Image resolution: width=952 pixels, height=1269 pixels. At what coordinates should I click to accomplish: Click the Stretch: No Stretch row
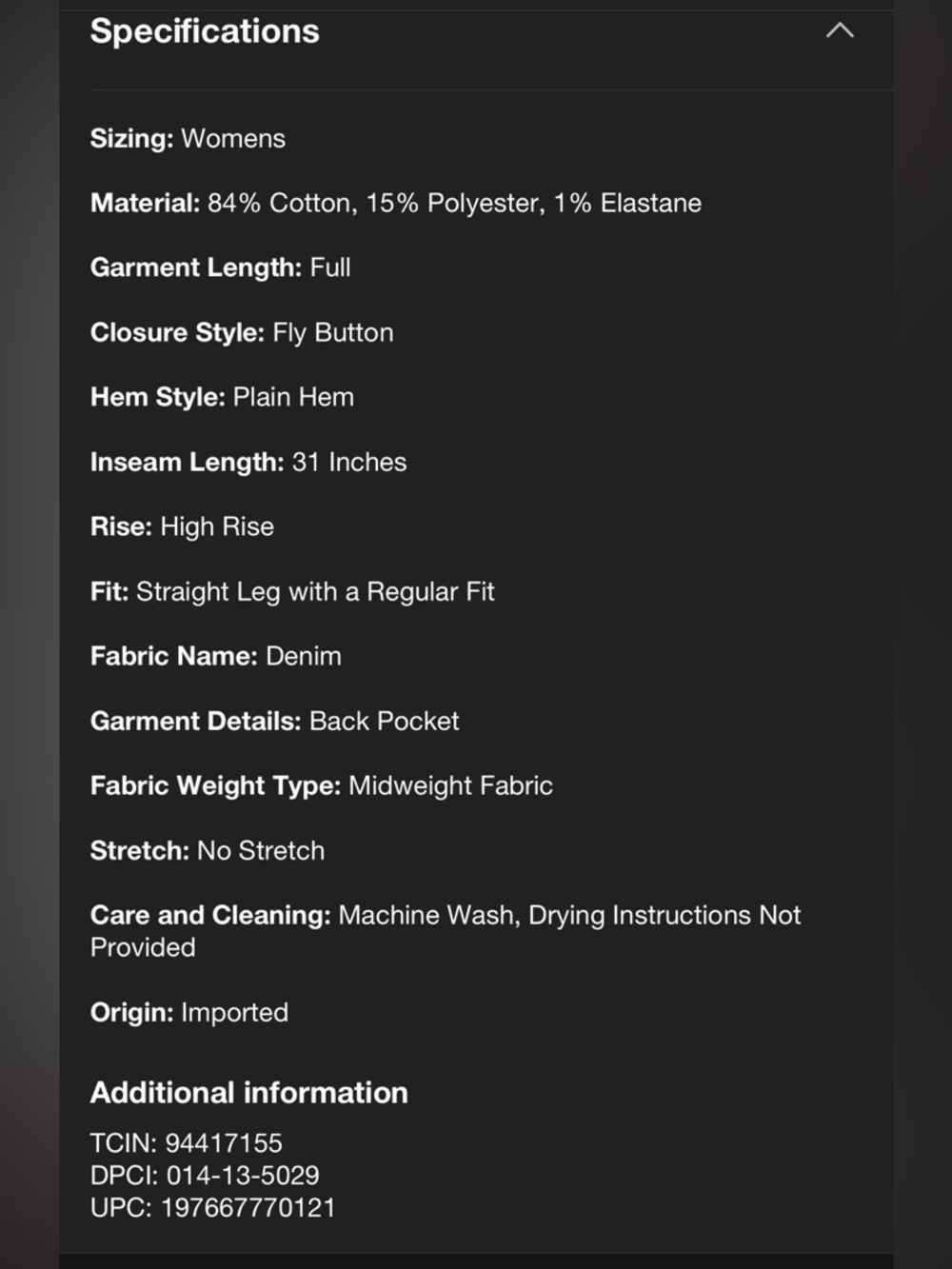(208, 851)
